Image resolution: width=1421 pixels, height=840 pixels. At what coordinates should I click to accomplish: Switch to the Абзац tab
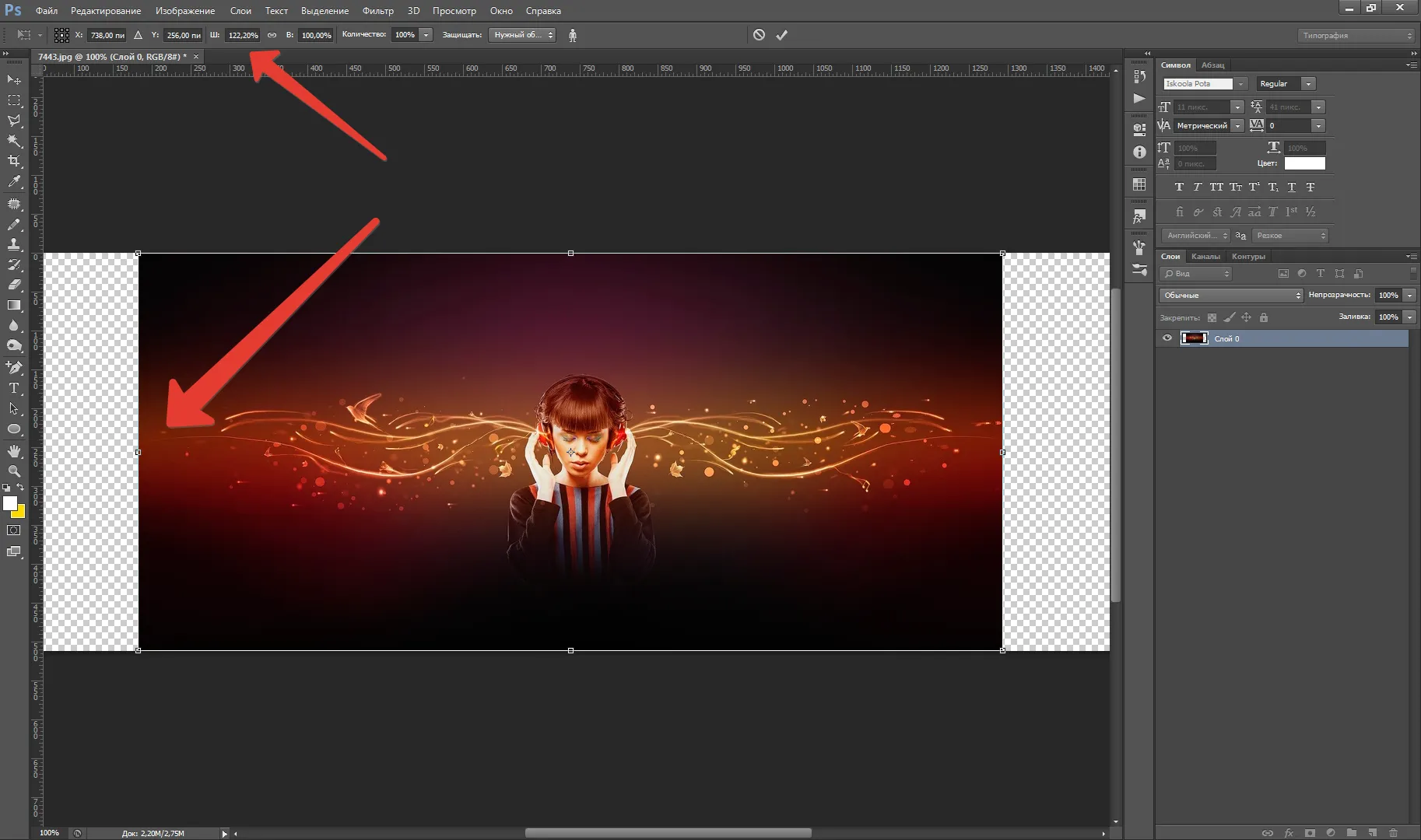(x=1212, y=65)
